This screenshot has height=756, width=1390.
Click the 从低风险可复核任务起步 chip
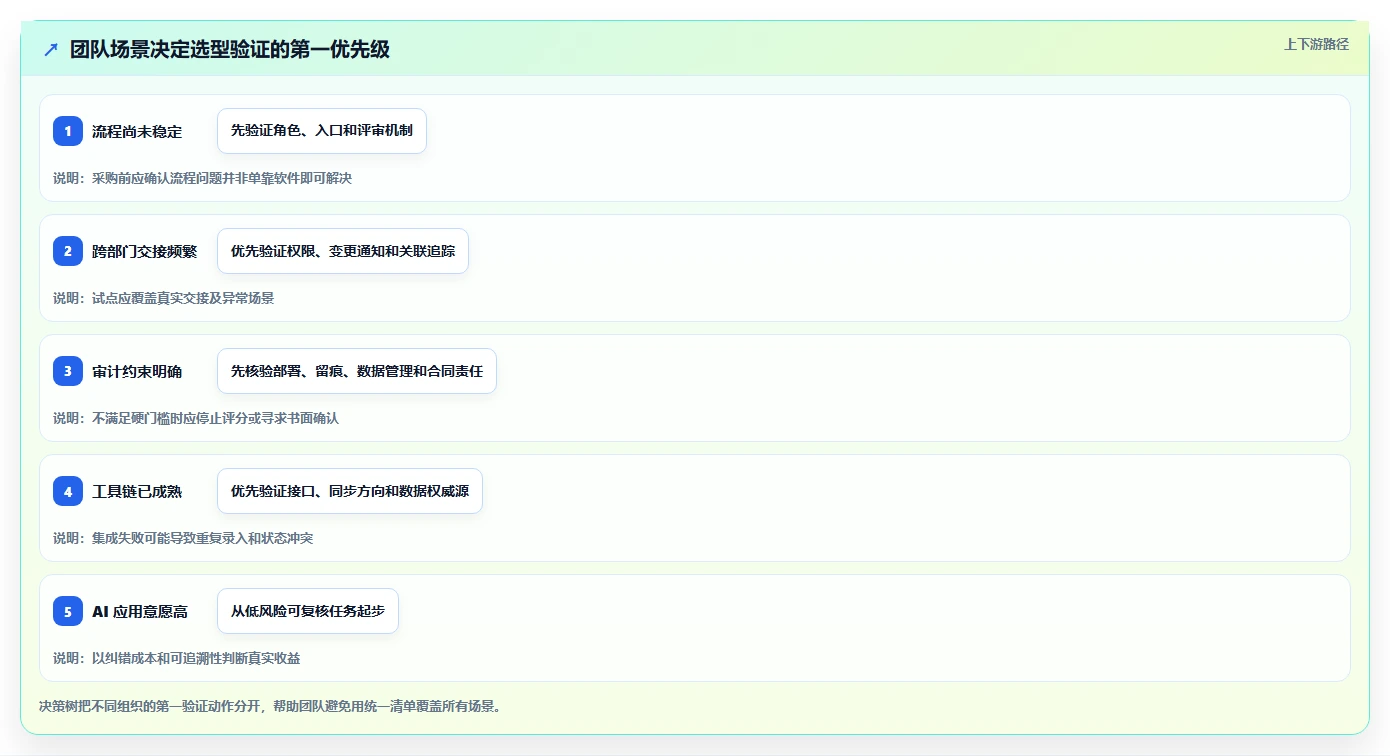(x=308, y=611)
